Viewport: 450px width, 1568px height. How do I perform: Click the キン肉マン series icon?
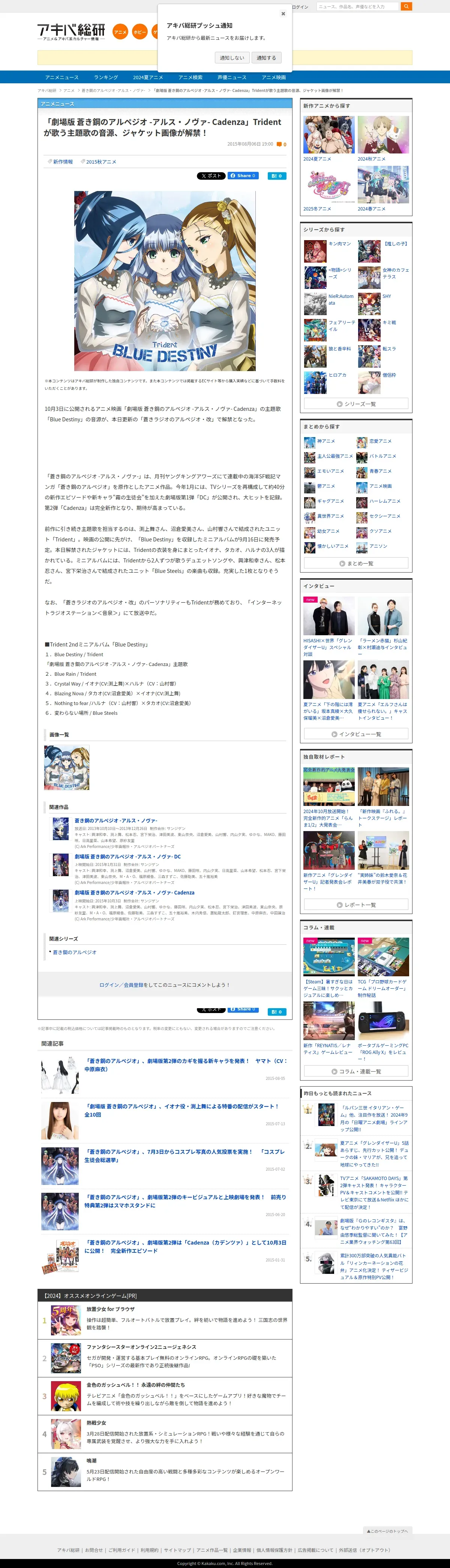(315, 251)
